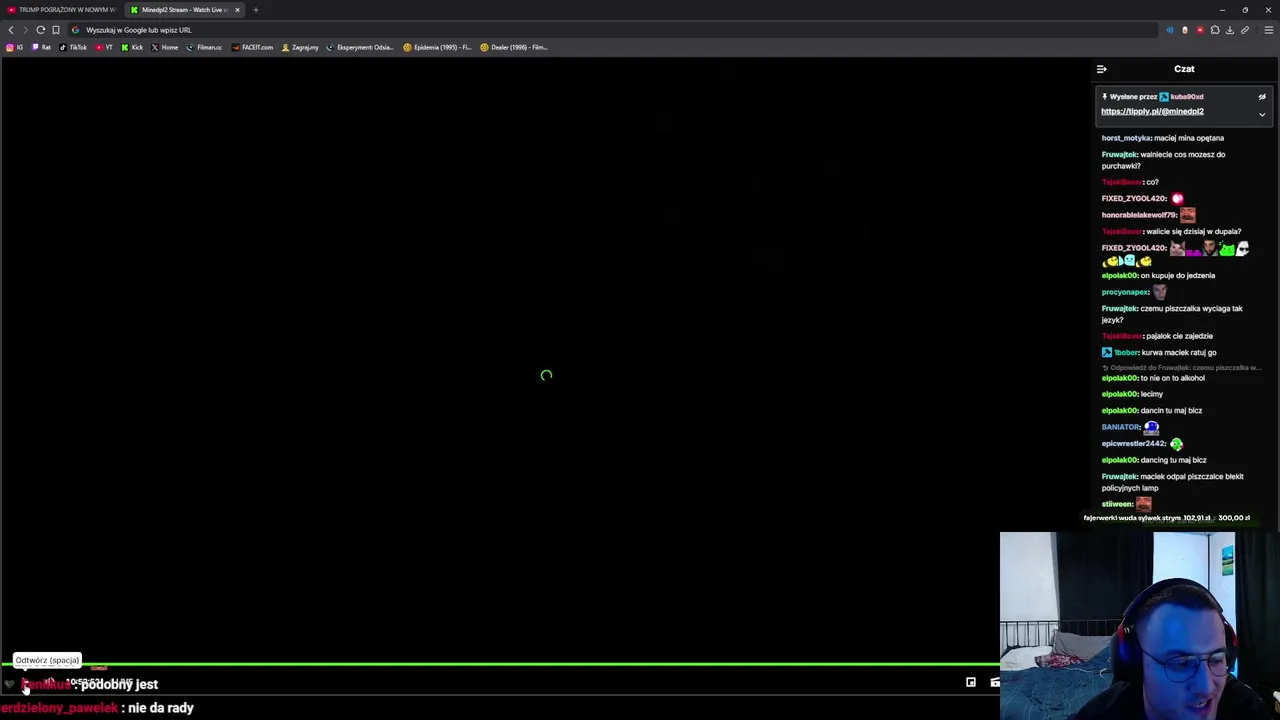Expand the pinned message chevron
This screenshot has width=1280, height=720.
(x=1262, y=114)
